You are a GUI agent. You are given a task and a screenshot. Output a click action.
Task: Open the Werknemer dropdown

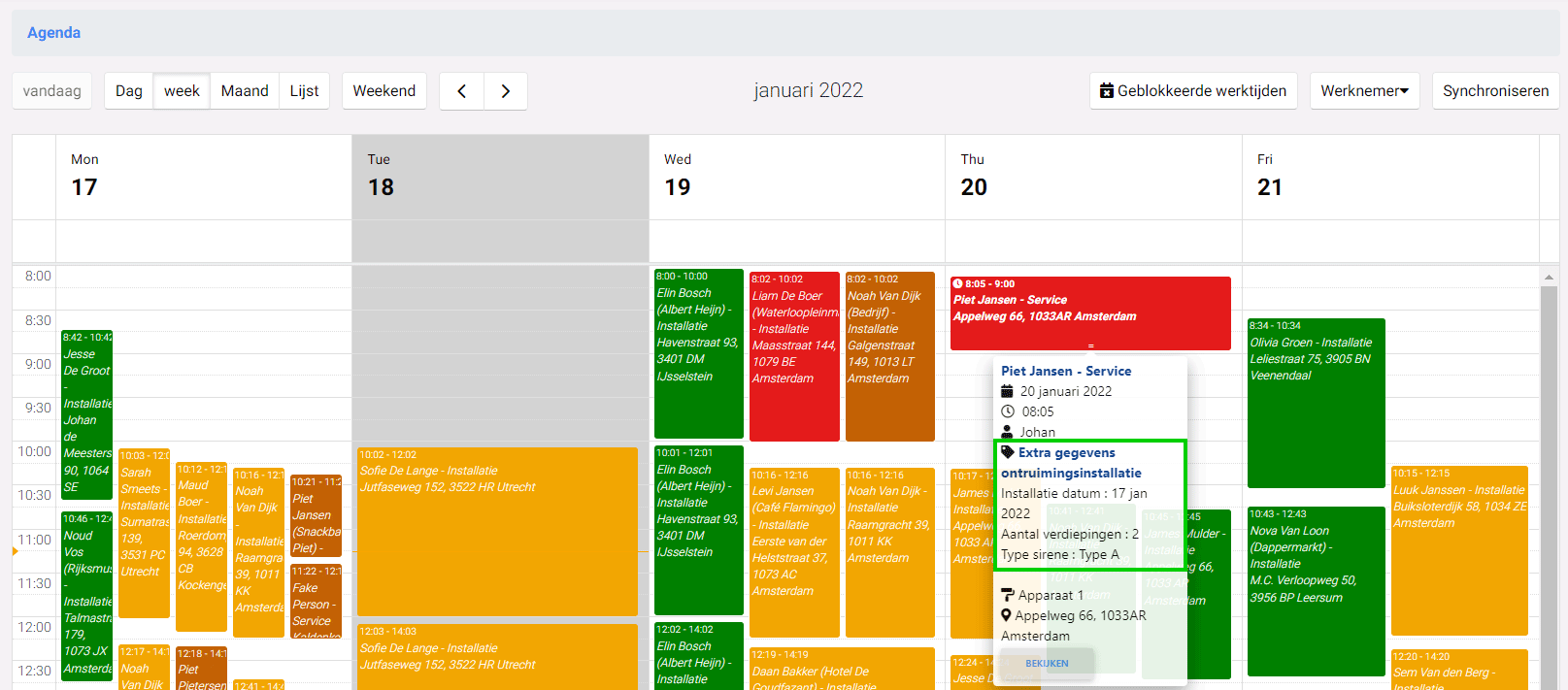click(x=1364, y=91)
